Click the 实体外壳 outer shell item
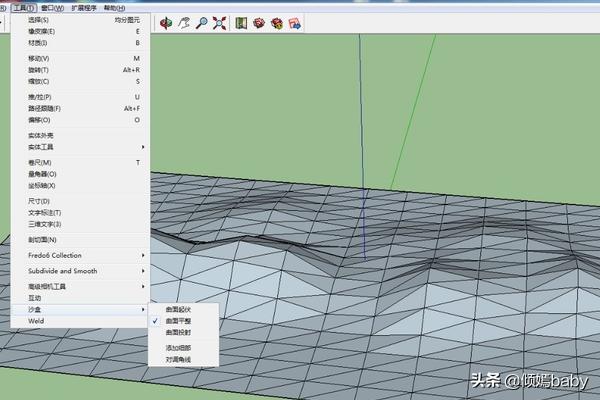 (80, 136)
